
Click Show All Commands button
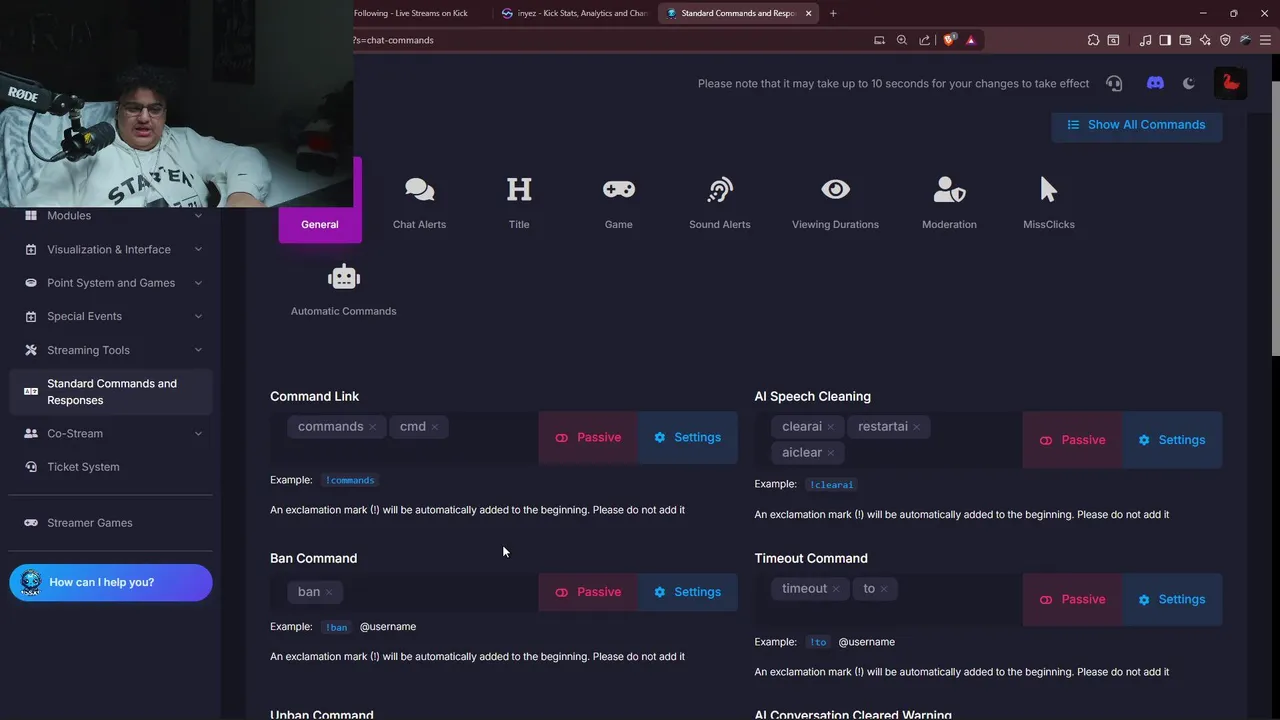click(1136, 125)
